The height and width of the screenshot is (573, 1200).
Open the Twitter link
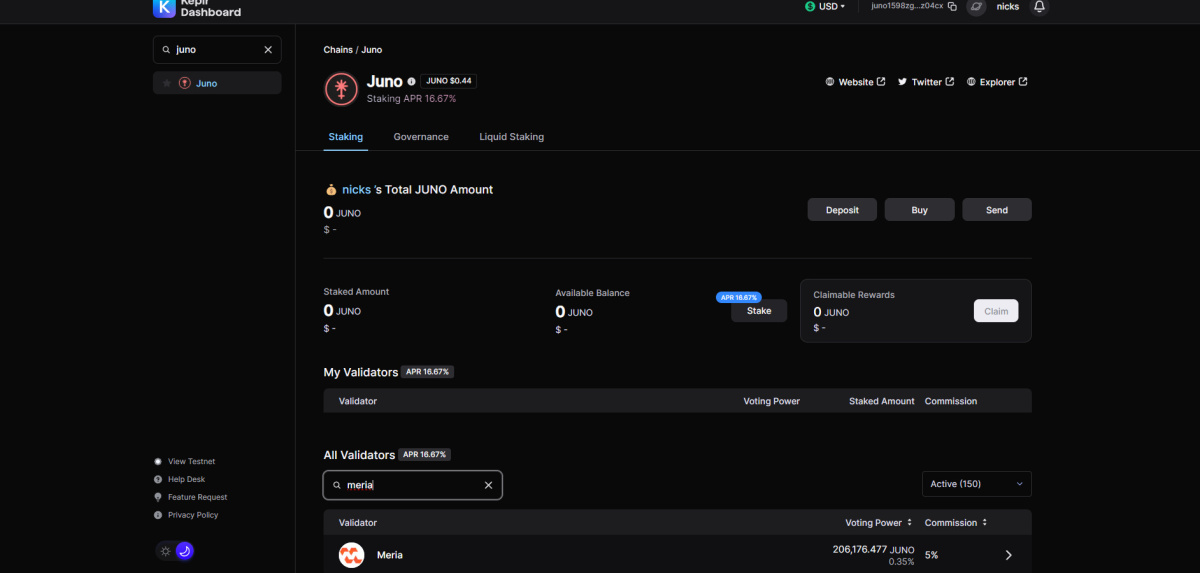[926, 82]
